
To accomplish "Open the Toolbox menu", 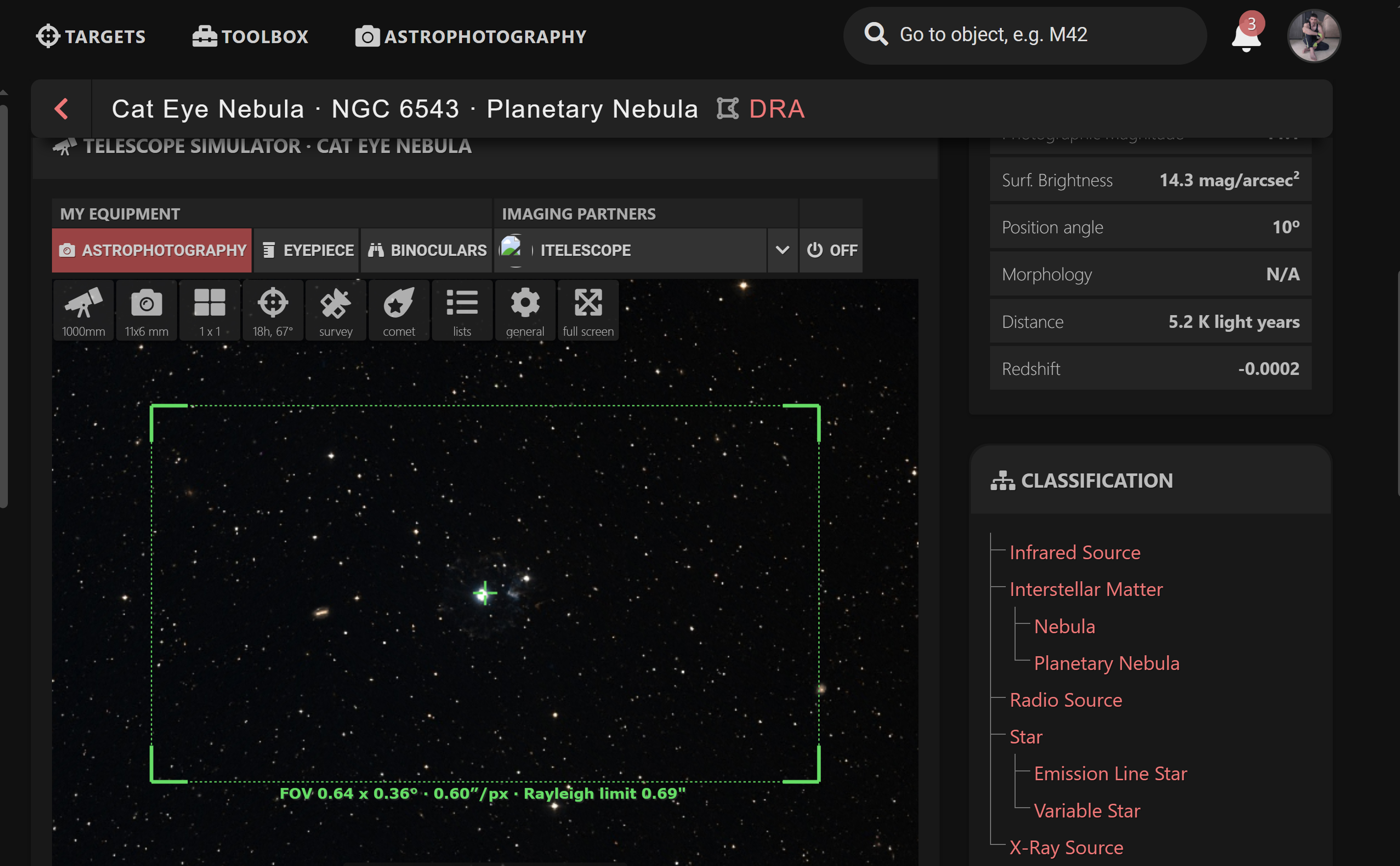I will [250, 37].
